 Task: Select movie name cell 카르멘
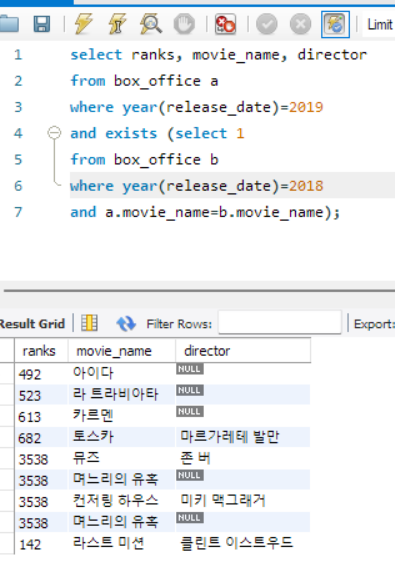pos(122,415)
